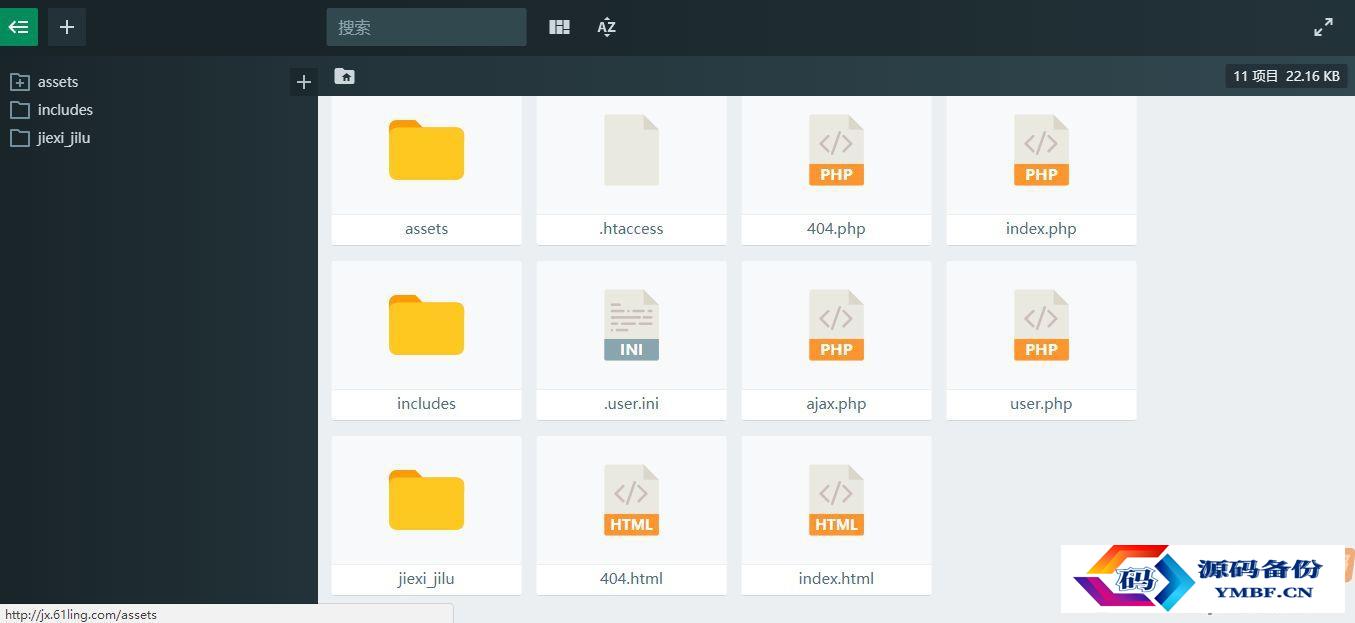
Task: Select the 404.php file icon
Action: coord(836,150)
